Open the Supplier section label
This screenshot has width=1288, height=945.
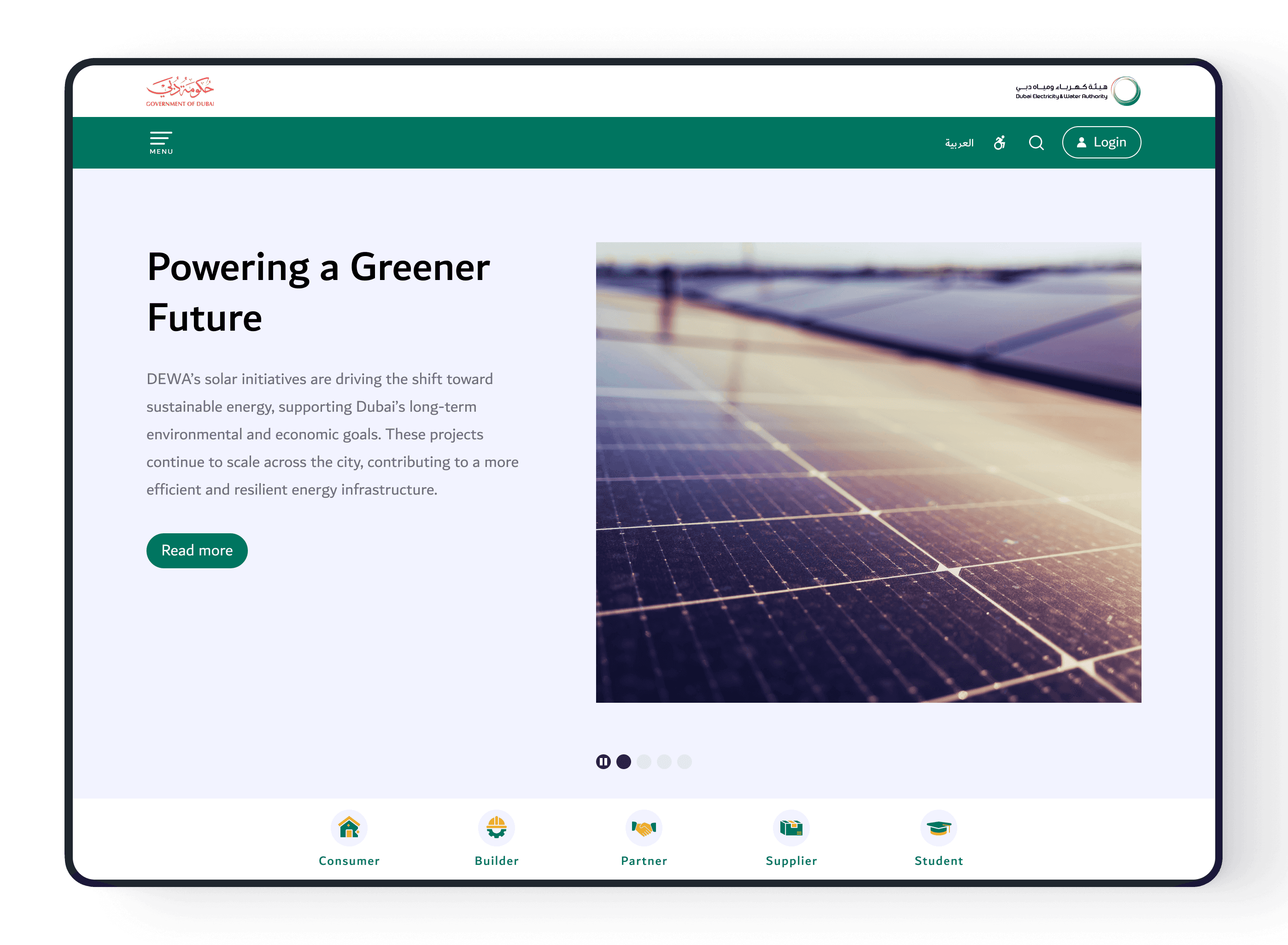(791, 860)
